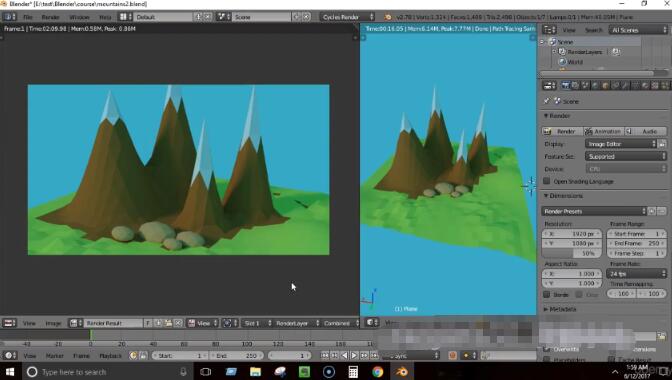Click the pin icon beside Scene
The width and height of the screenshot is (672, 380).
(546, 101)
